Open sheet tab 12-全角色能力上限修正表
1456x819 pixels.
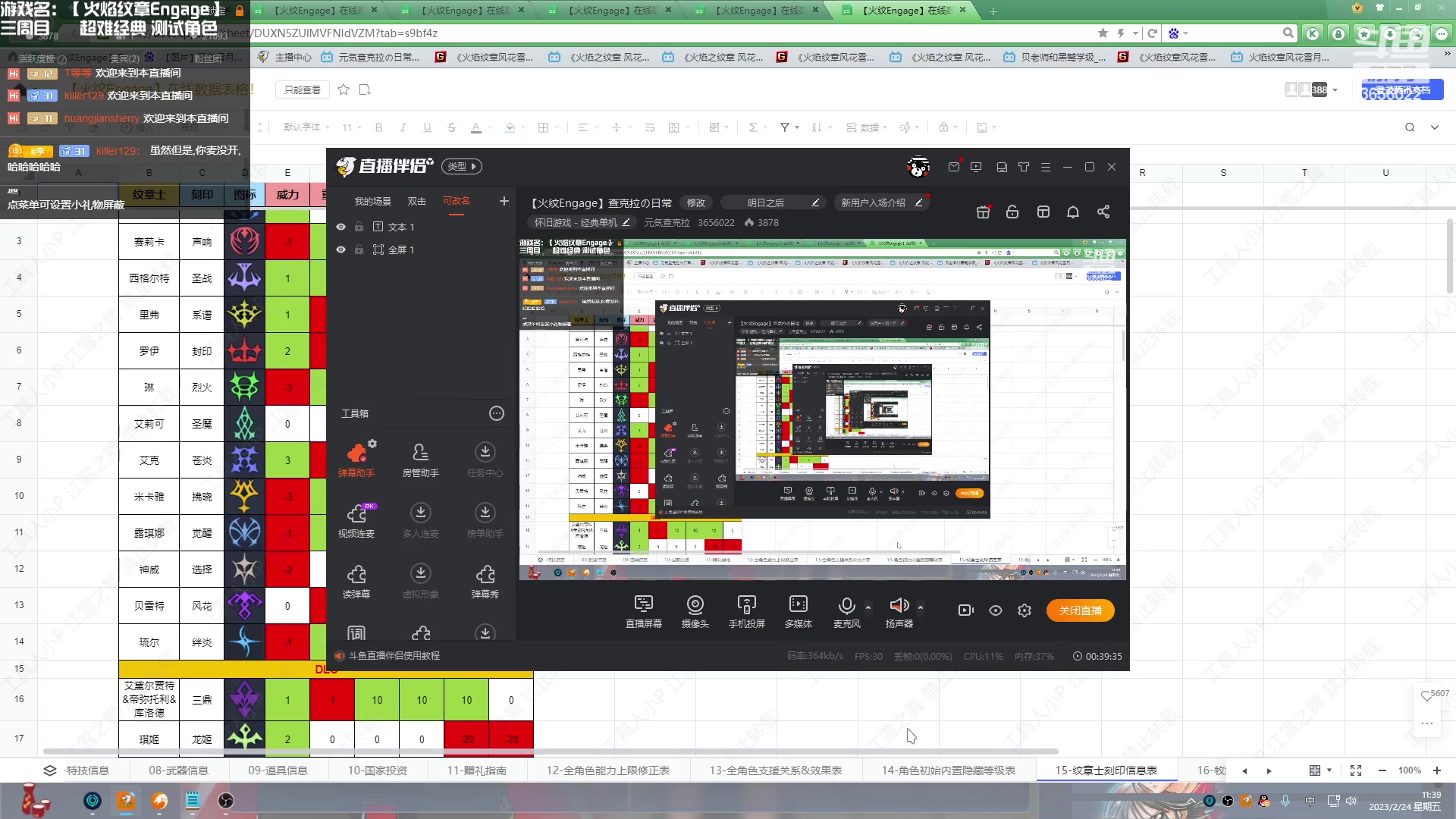coord(607,770)
